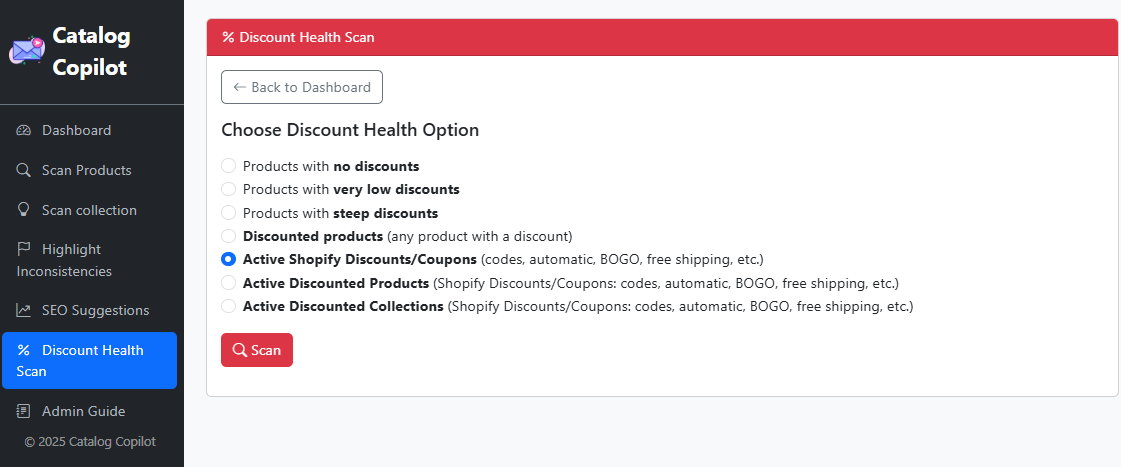Select Products with very low discounts

pos(229,189)
